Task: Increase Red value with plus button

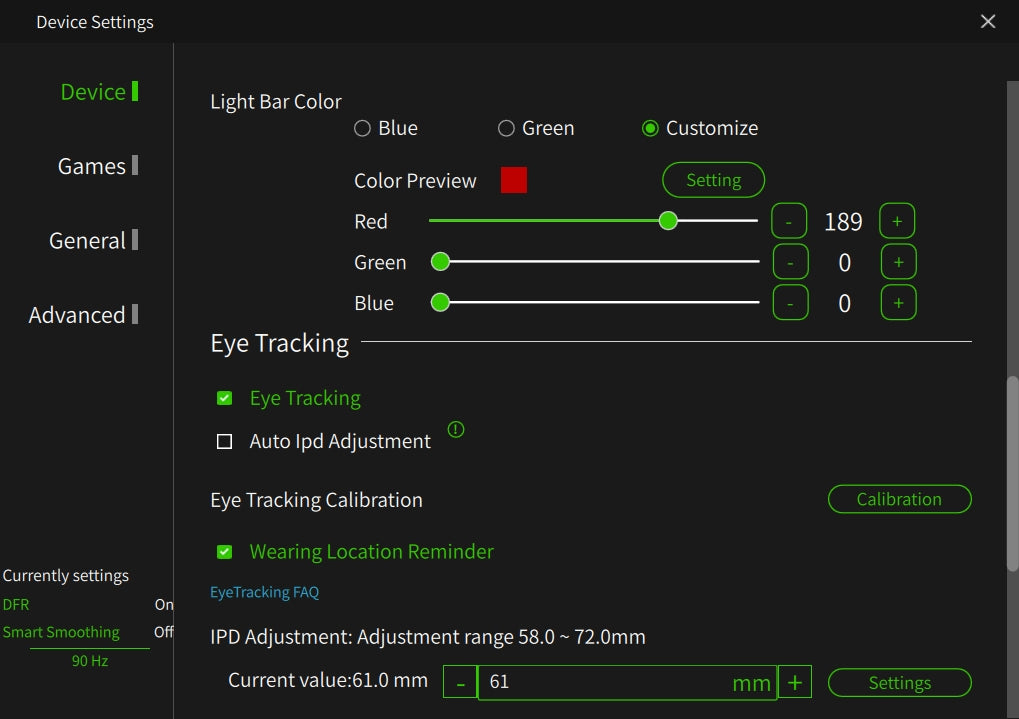Action: coord(896,221)
